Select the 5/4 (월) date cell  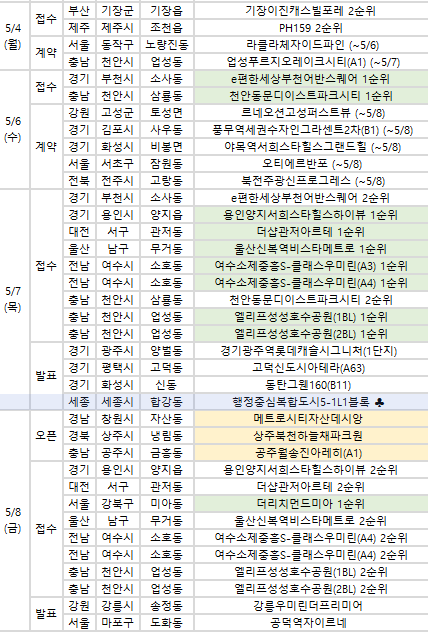(x=13, y=36)
